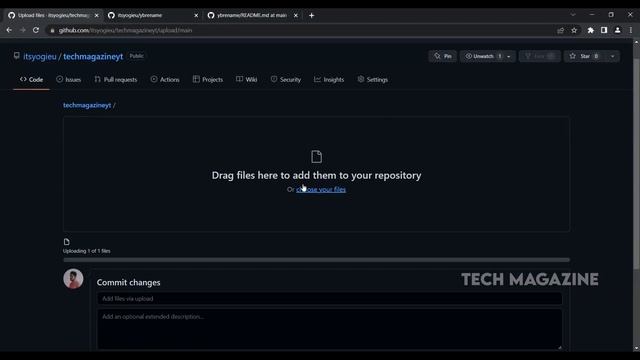The width and height of the screenshot is (640, 360).
Task: Click the upload progress bar
Action: pyautogui.click(x=316, y=260)
